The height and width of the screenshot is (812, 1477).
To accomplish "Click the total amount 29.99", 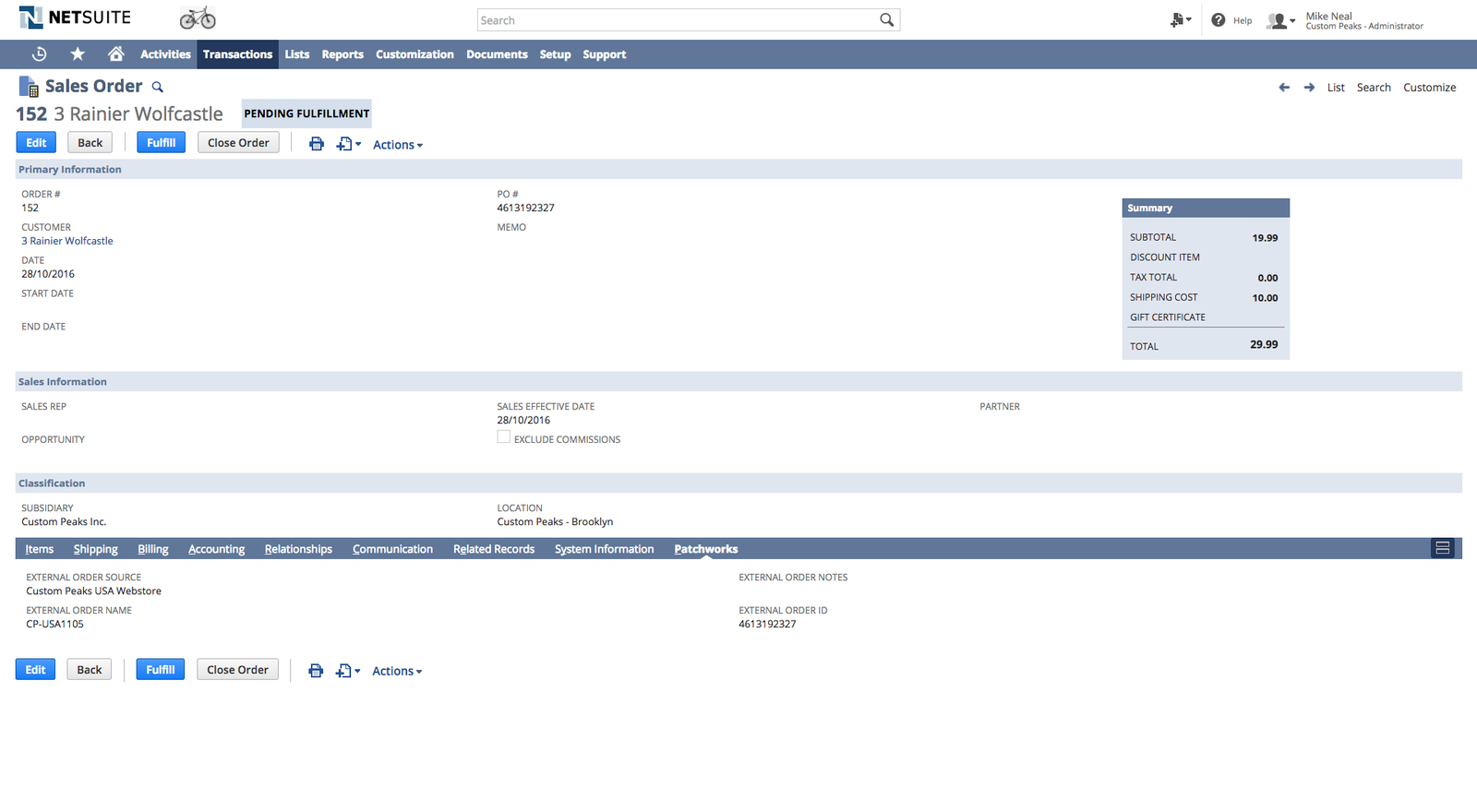I will click(x=1264, y=344).
